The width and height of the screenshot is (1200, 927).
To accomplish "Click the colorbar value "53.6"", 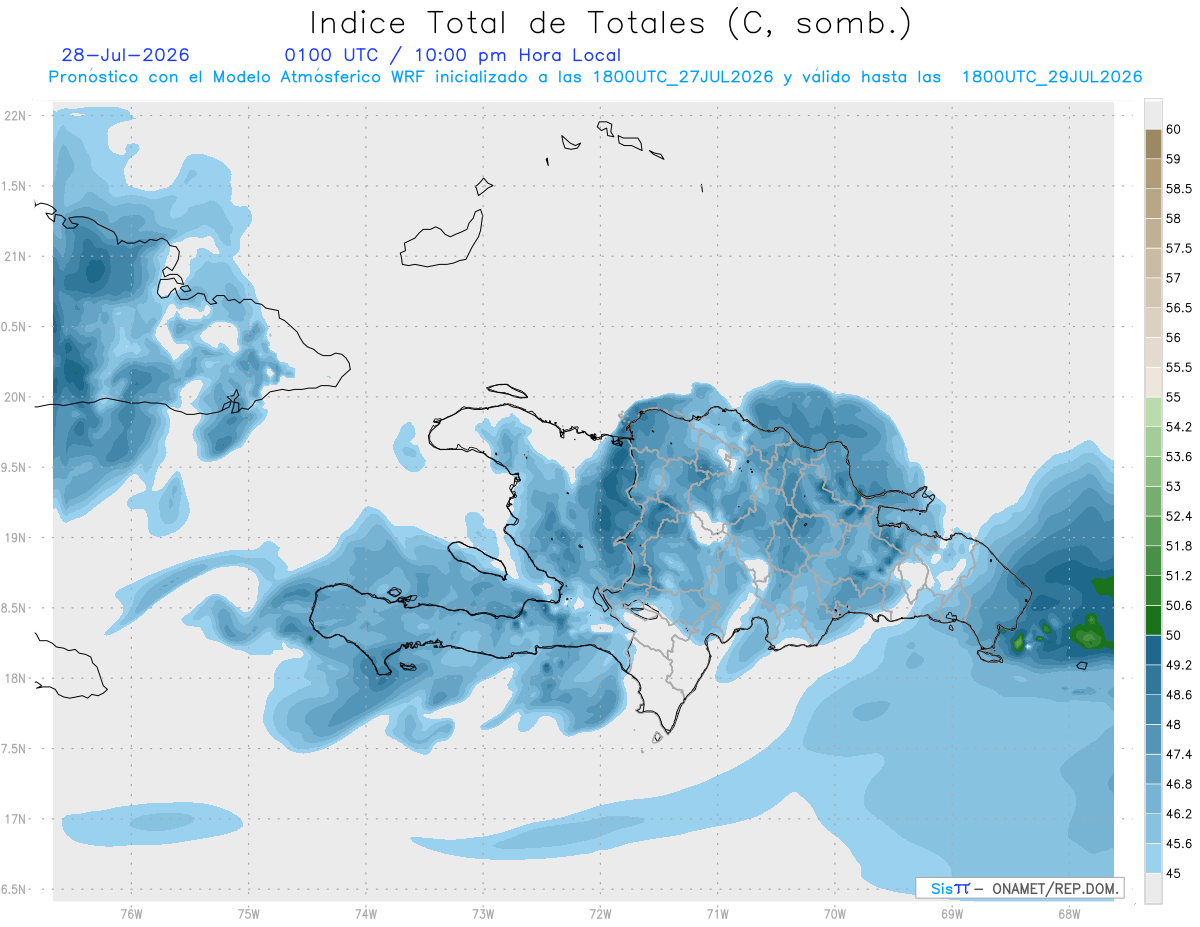I will (1179, 457).
